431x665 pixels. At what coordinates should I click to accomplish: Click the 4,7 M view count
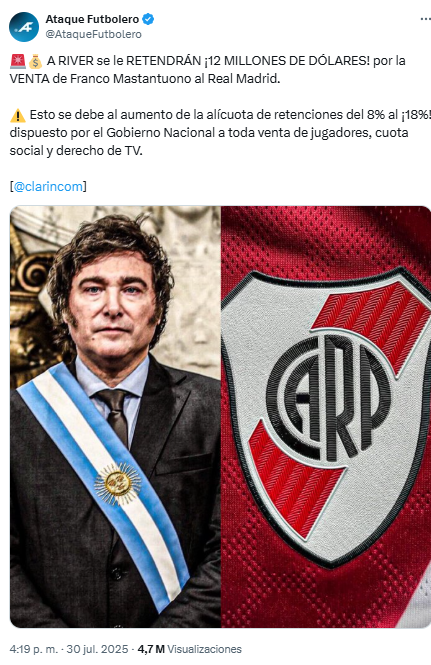click(x=151, y=649)
